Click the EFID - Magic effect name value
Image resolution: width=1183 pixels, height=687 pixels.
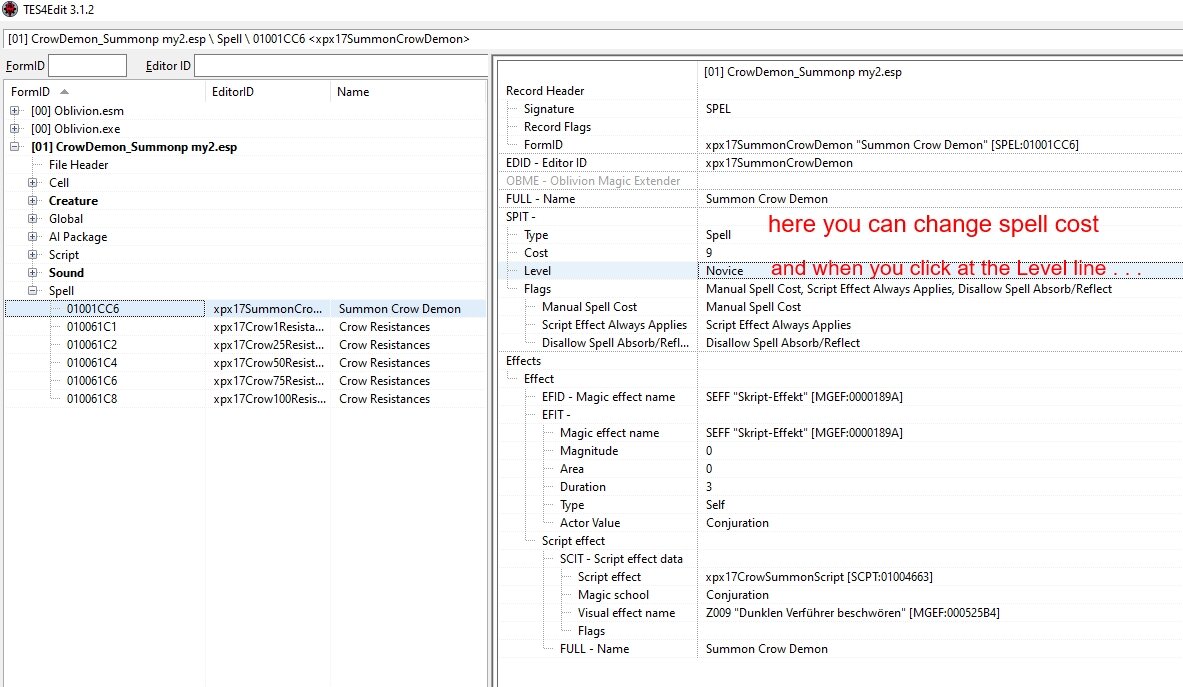click(x=804, y=397)
